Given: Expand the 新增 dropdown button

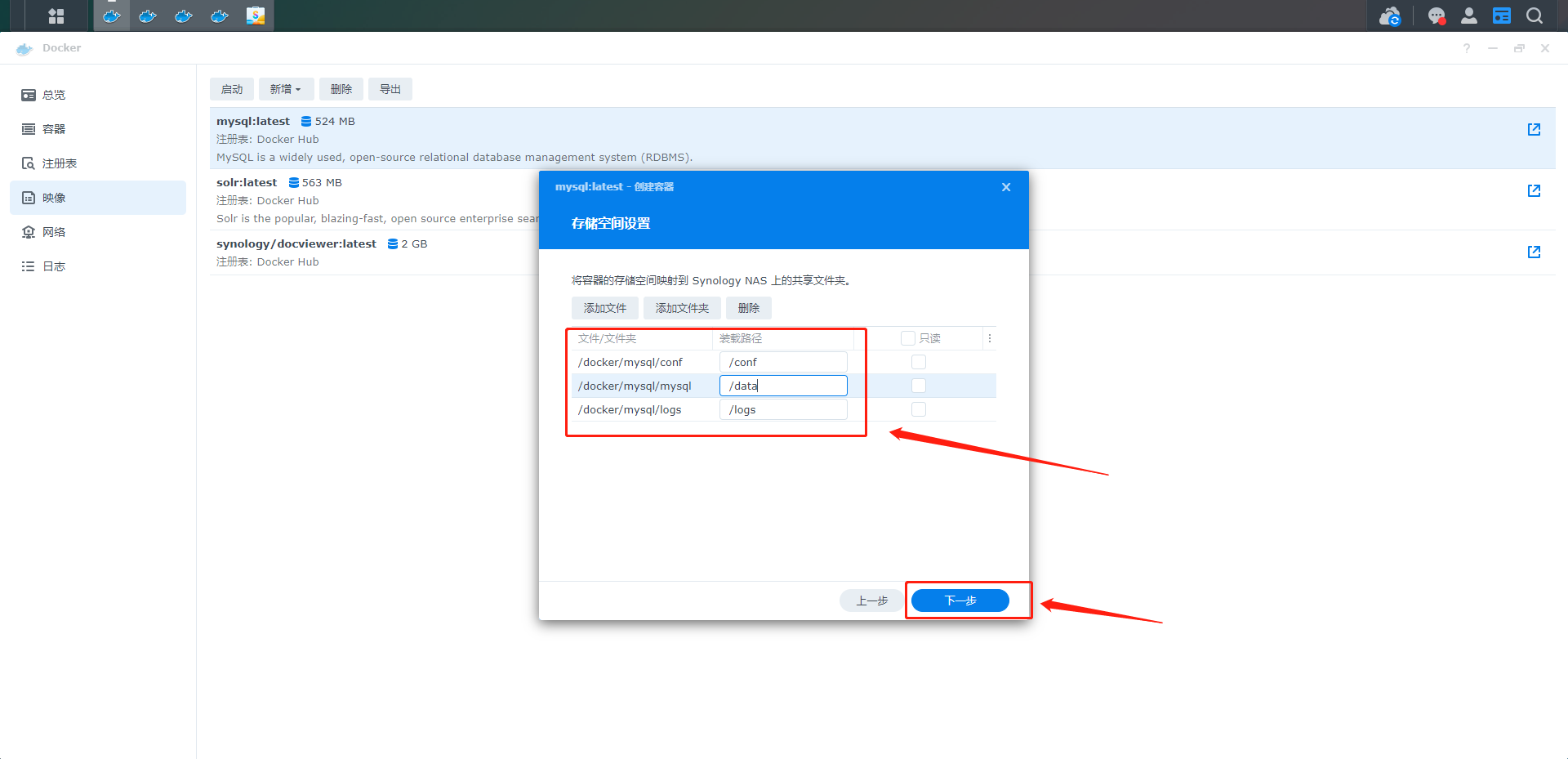Looking at the screenshot, I should tap(286, 89).
